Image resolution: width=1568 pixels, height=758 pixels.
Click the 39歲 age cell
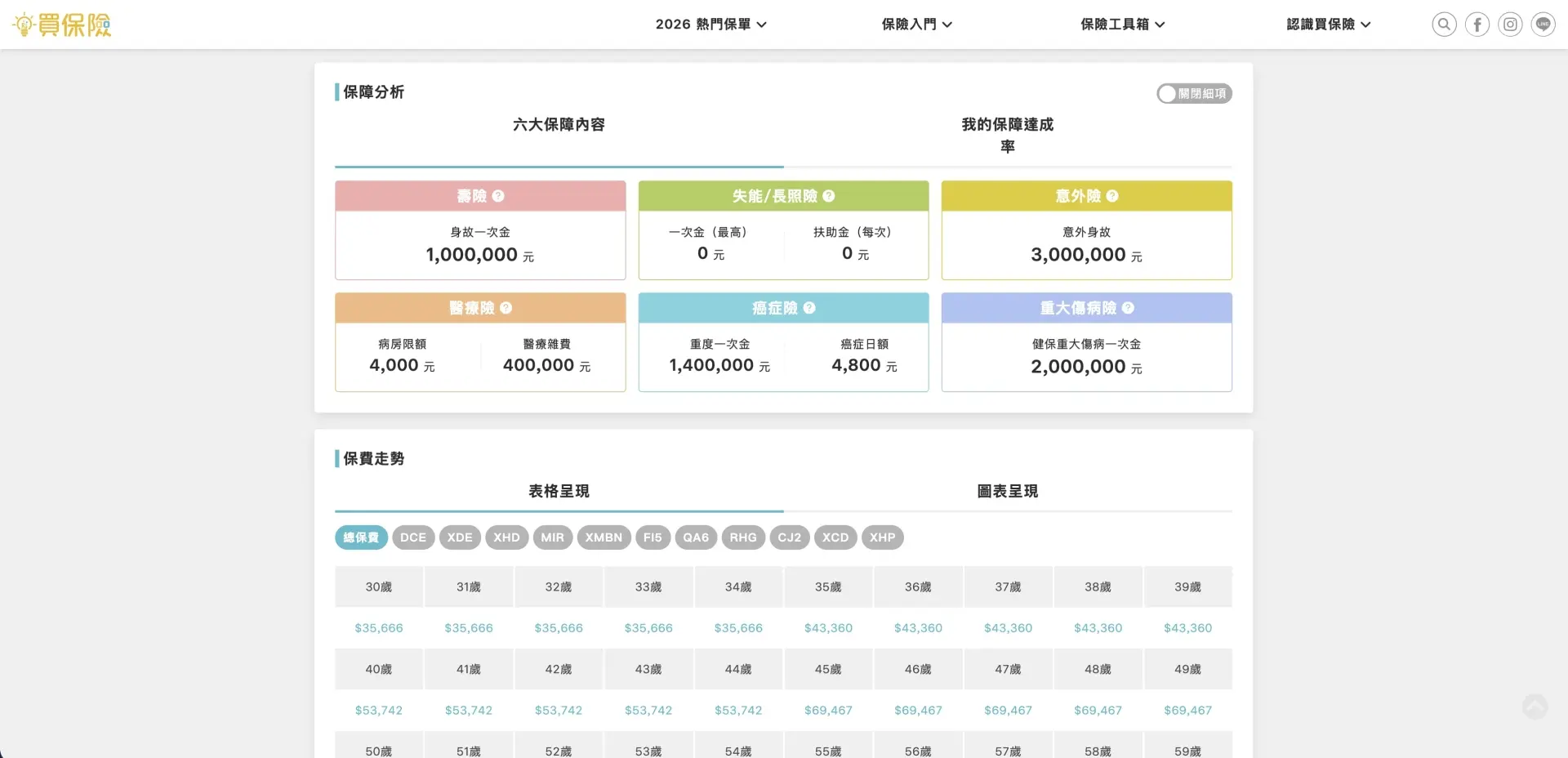(1187, 587)
